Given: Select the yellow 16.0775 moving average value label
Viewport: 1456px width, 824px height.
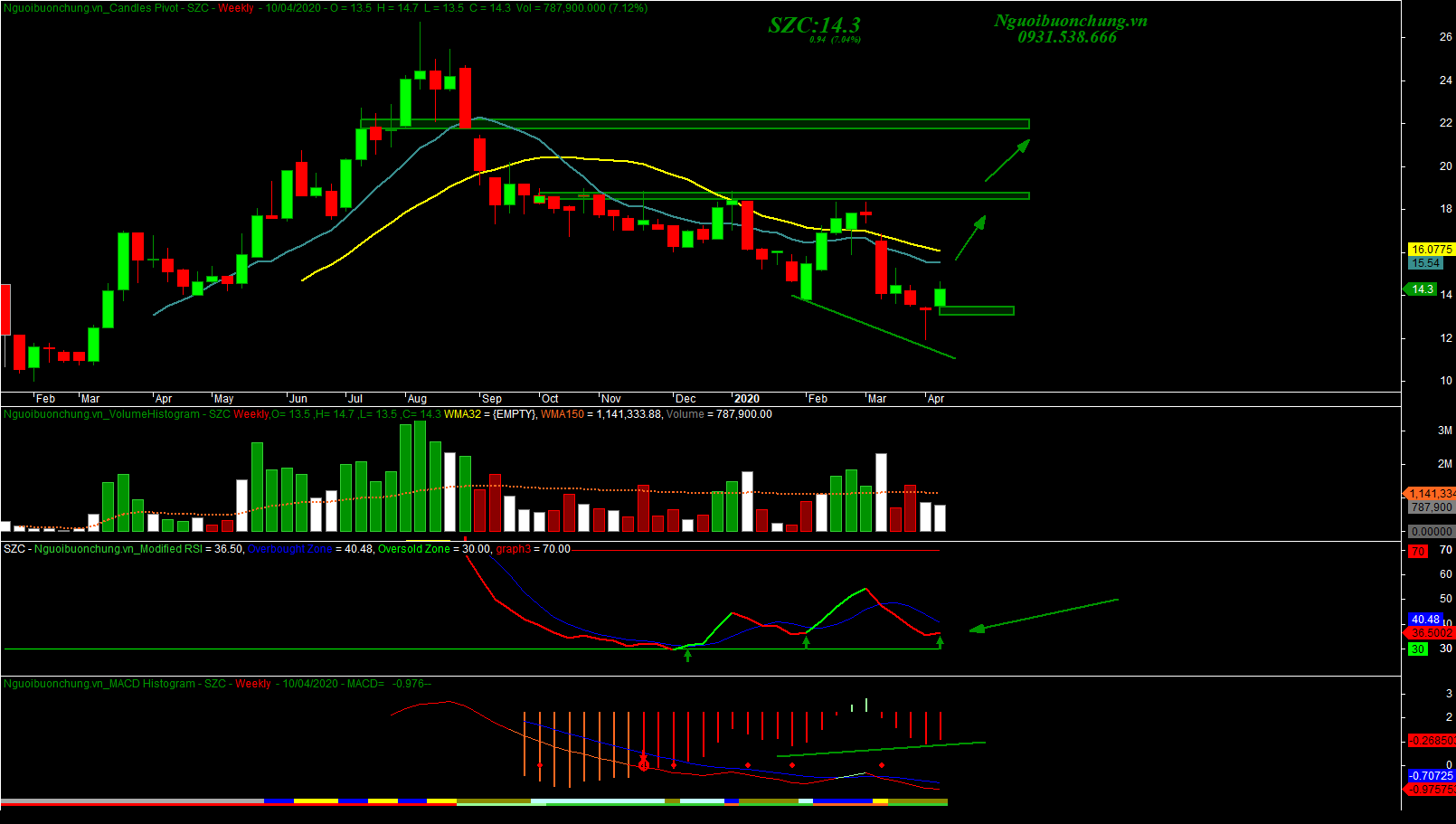Looking at the screenshot, I should pyautogui.click(x=1432, y=249).
